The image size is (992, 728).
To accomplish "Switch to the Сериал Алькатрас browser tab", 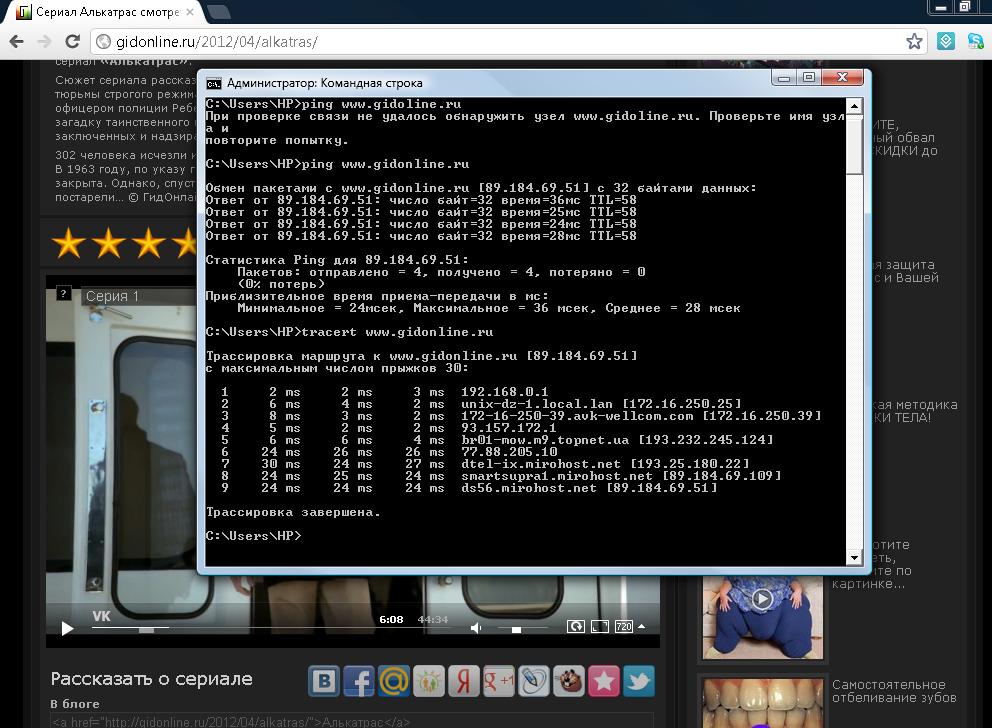I will pyautogui.click(x=104, y=12).
